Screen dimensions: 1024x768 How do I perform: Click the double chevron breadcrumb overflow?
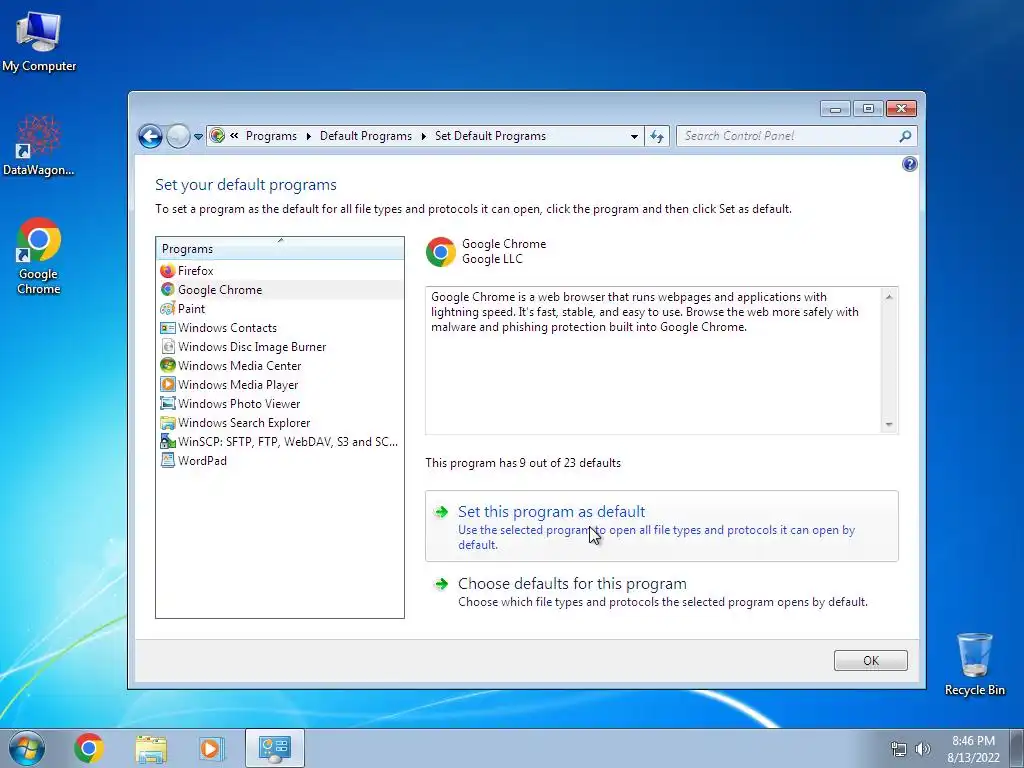click(234, 136)
